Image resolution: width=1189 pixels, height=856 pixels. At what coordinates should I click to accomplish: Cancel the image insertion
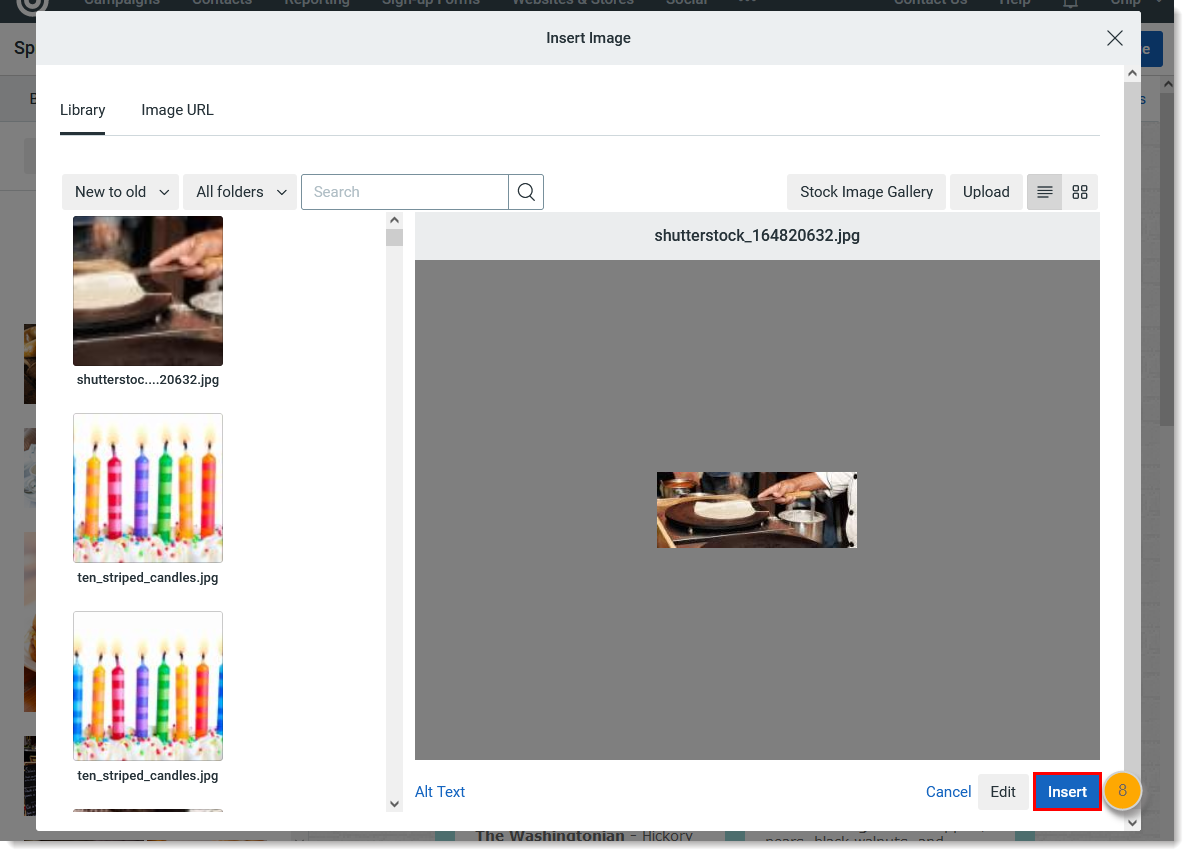pyautogui.click(x=948, y=792)
